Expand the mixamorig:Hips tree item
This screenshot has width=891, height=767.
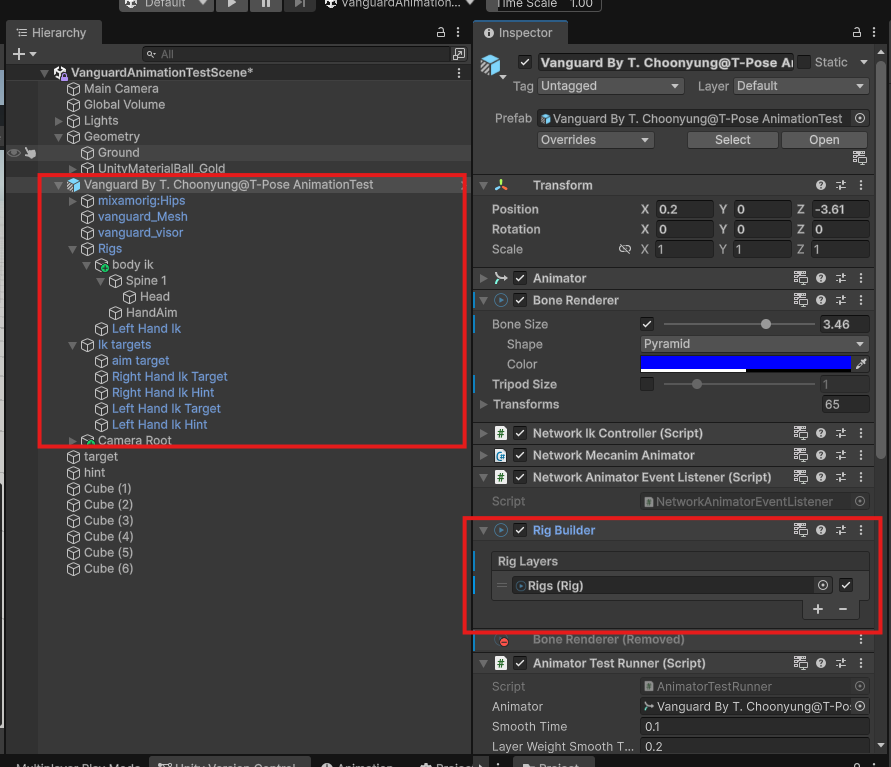pos(72,201)
